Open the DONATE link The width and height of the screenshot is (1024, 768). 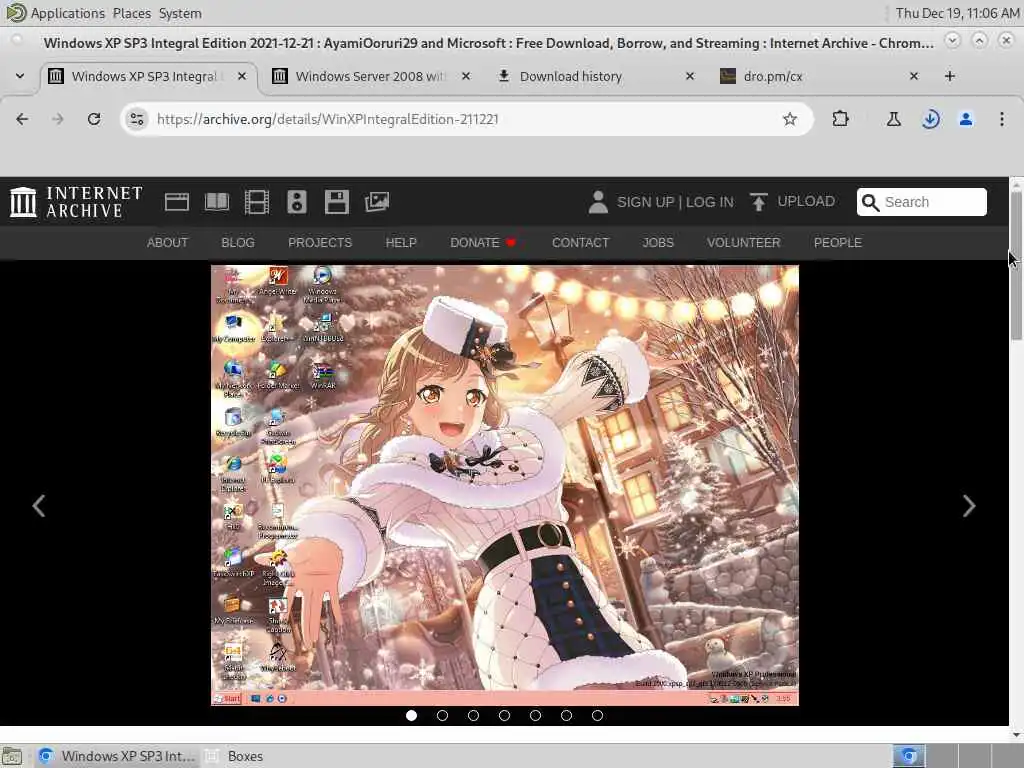point(483,242)
